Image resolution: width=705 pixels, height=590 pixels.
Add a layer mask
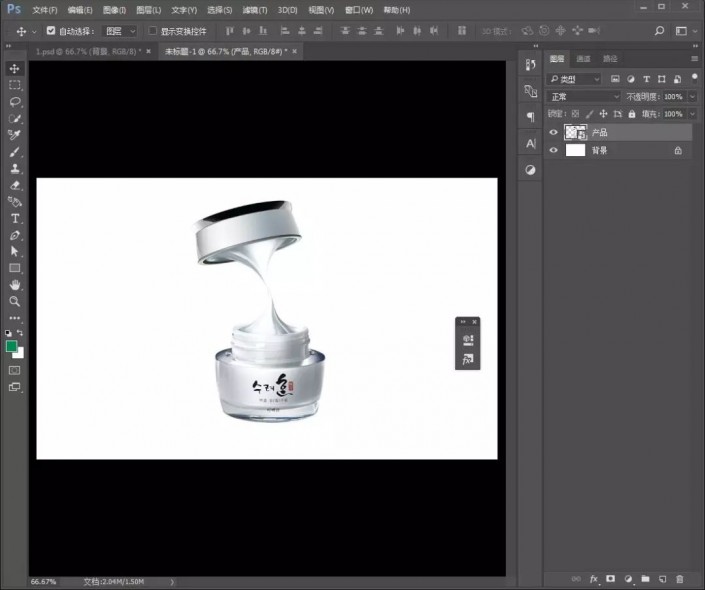point(611,579)
